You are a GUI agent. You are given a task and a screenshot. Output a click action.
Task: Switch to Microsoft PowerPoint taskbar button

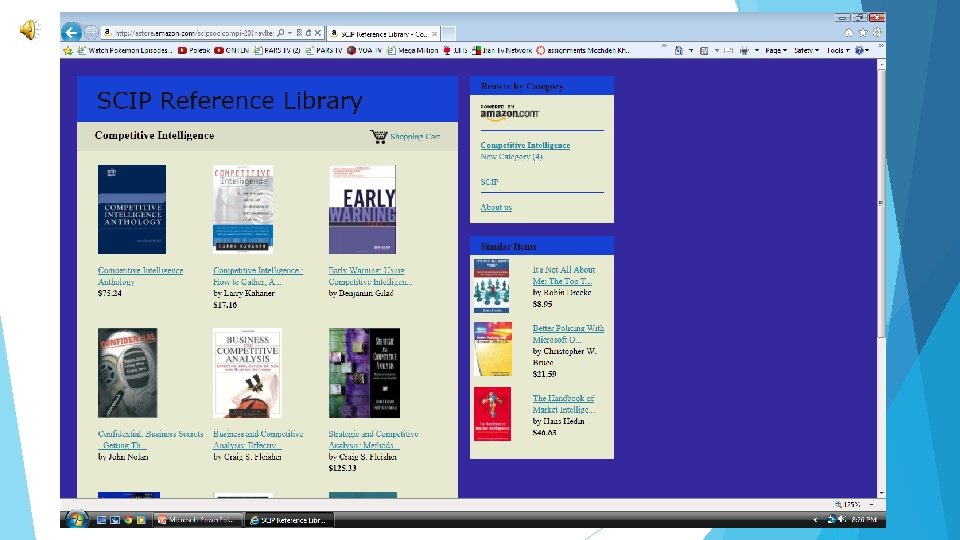pos(197,520)
